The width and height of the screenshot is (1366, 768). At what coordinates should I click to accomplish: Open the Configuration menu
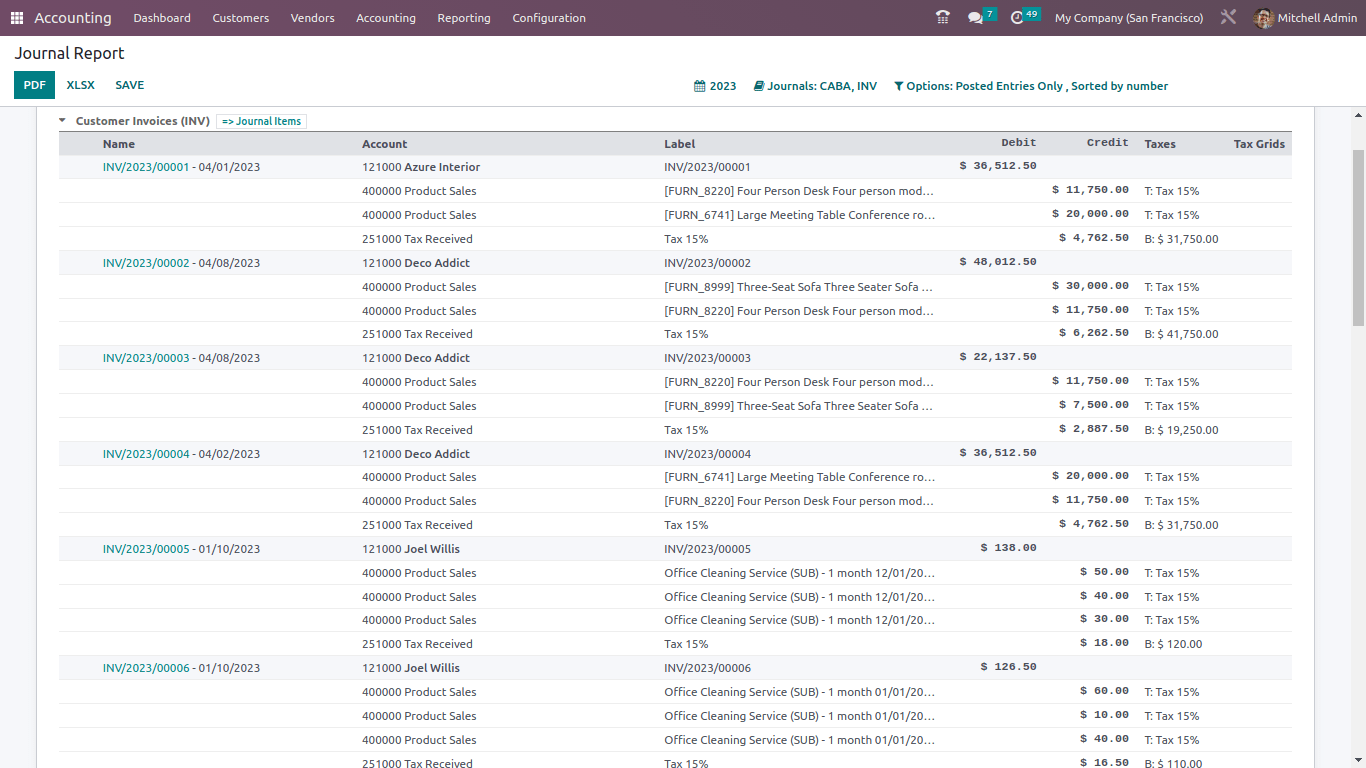coord(549,18)
